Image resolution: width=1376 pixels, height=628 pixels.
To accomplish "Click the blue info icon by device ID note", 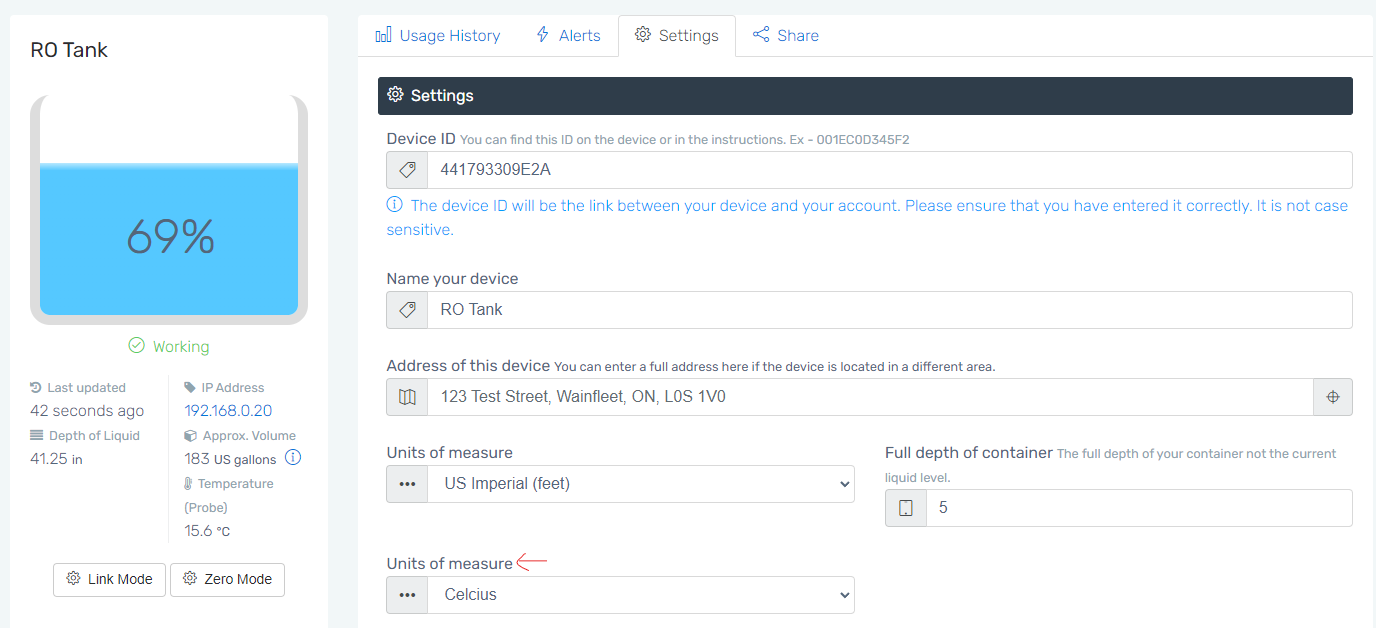I will coord(395,205).
